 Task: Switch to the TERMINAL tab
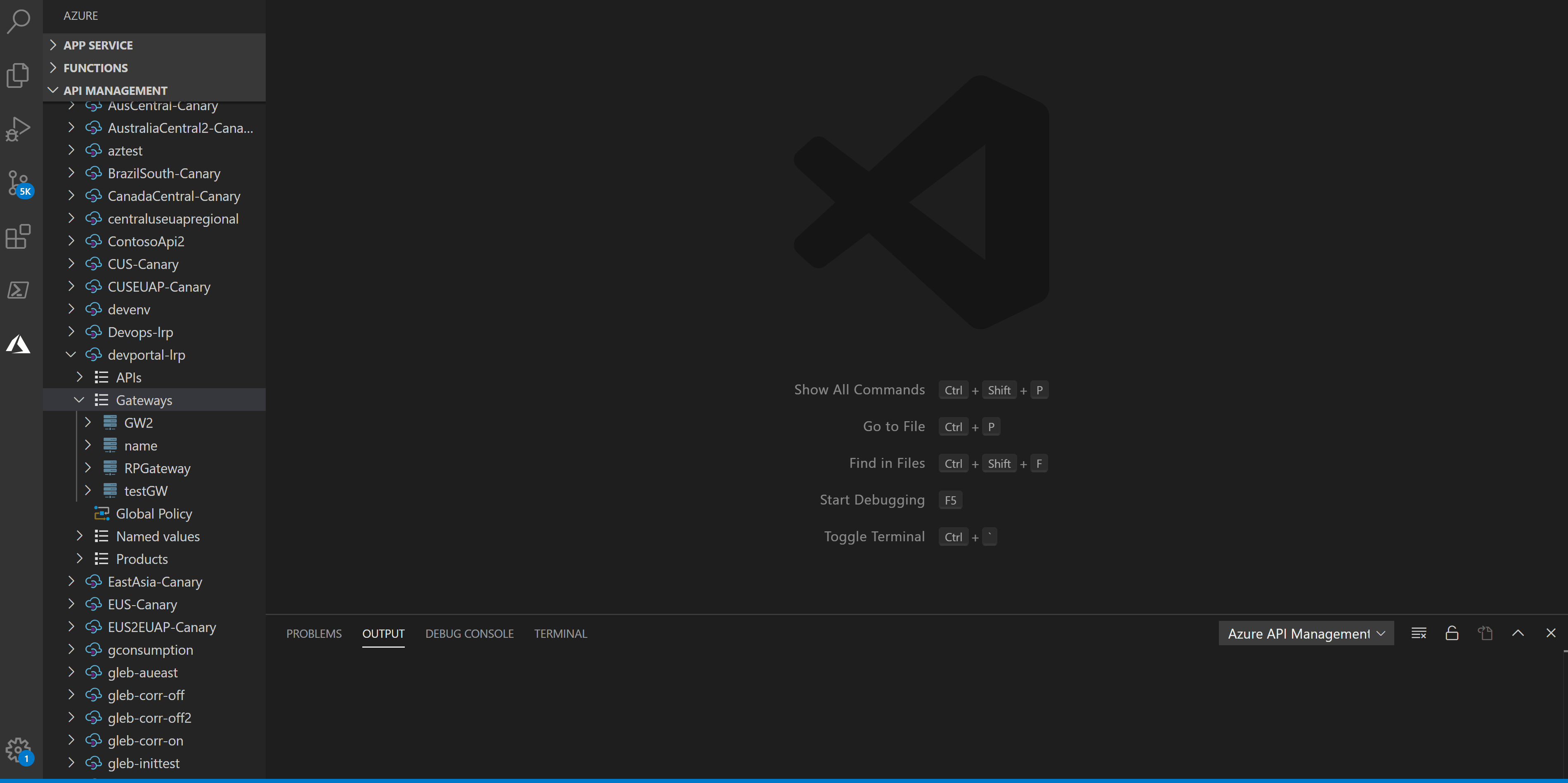point(560,633)
